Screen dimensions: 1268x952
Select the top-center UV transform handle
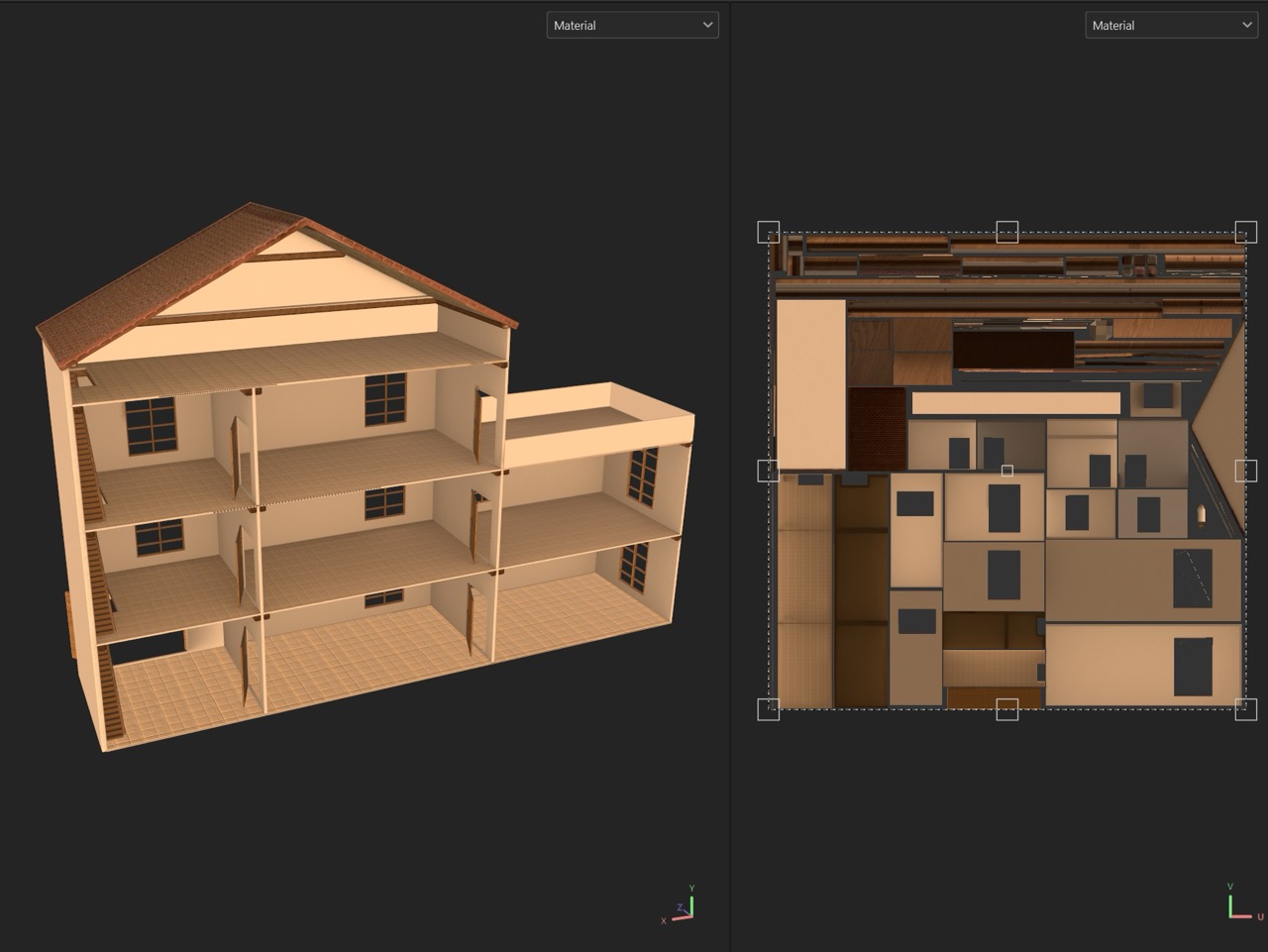click(x=1006, y=232)
